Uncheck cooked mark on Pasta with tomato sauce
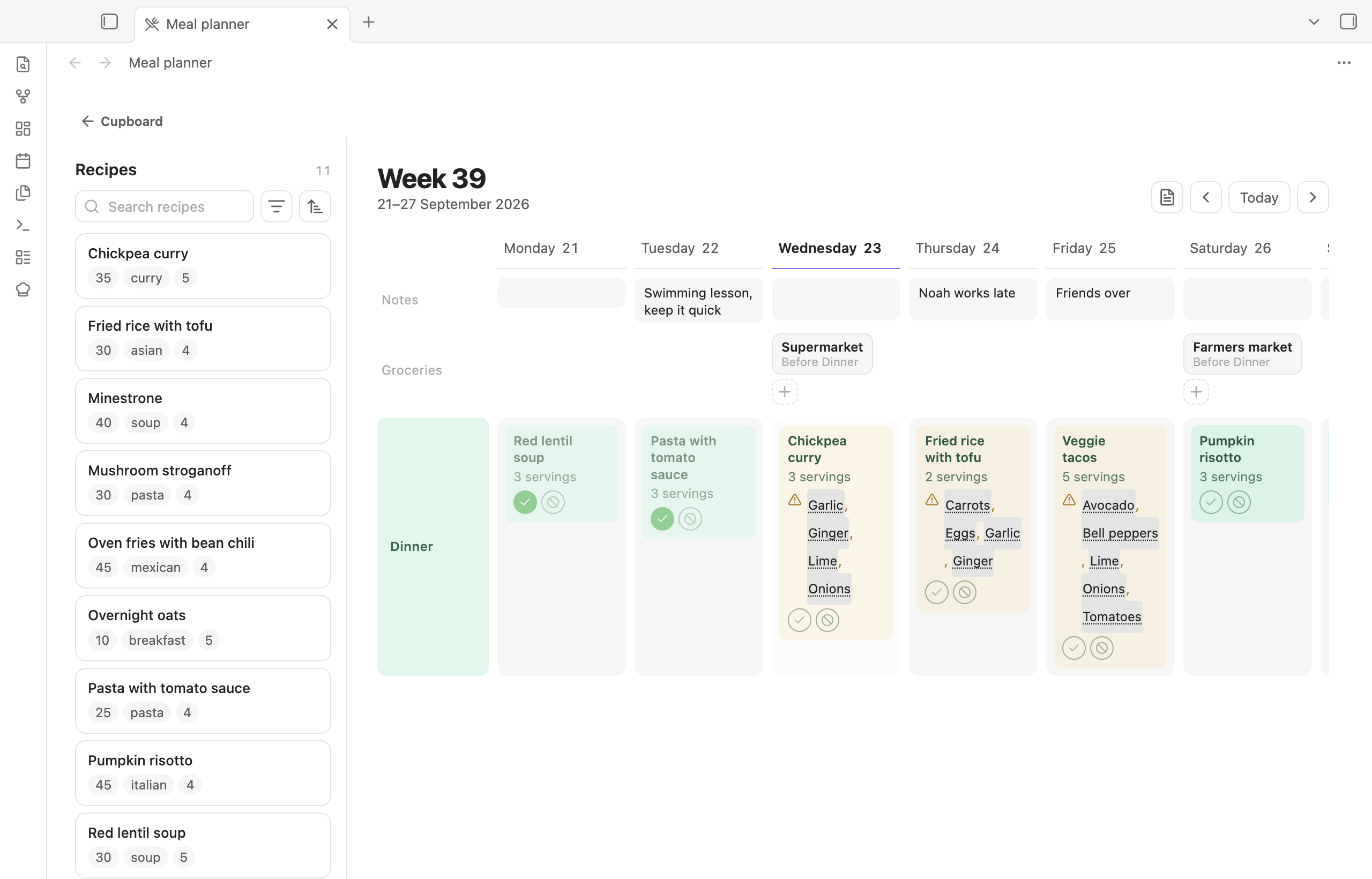Viewport: 1372px width, 879px height. tap(662, 519)
